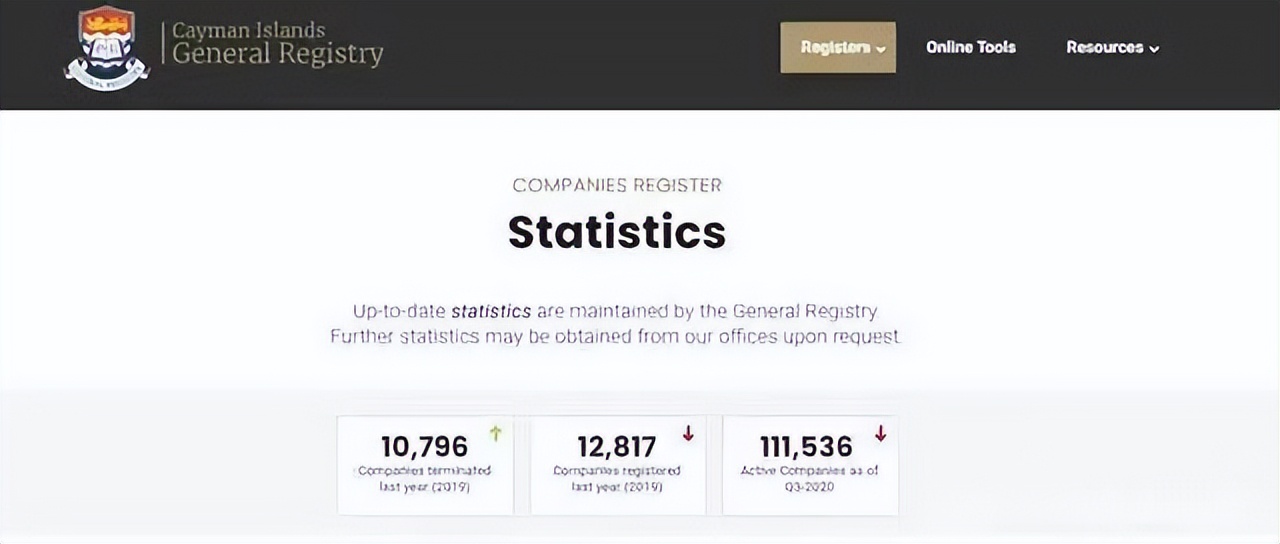Click the 'Companies terminated last year (2019)' label
The height and width of the screenshot is (544, 1280).
tap(425, 478)
